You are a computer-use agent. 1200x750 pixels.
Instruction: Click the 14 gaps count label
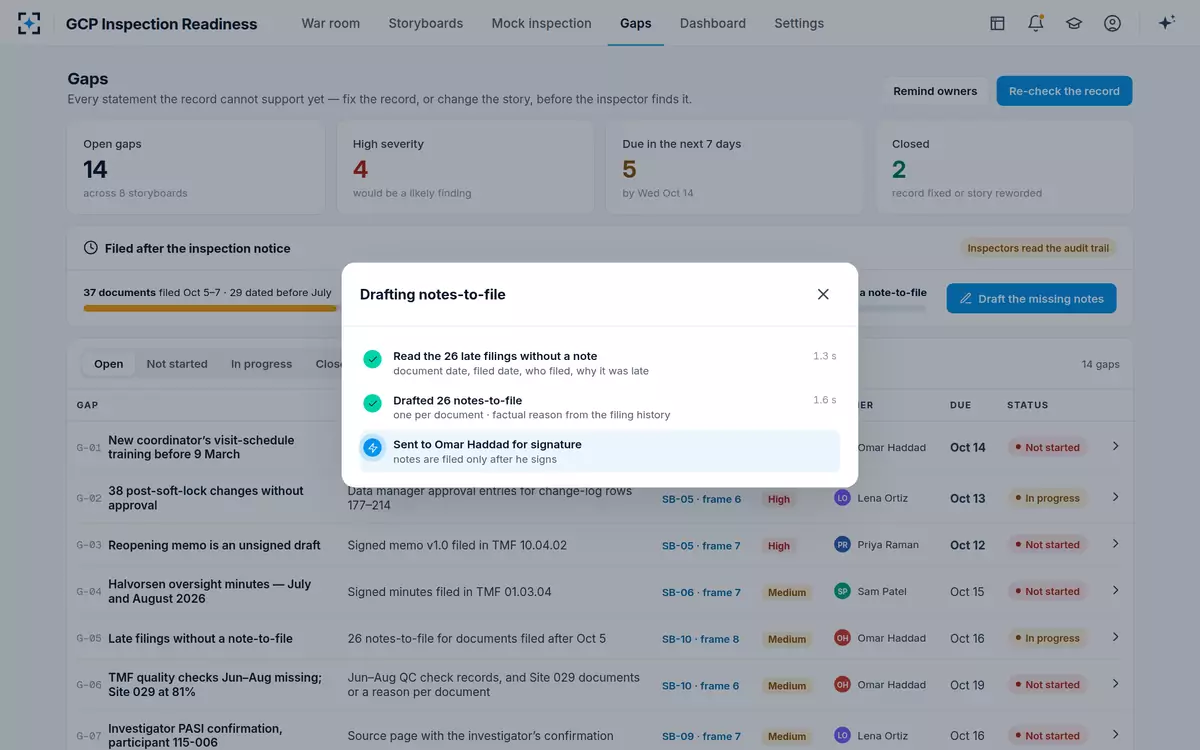pos(1101,364)
